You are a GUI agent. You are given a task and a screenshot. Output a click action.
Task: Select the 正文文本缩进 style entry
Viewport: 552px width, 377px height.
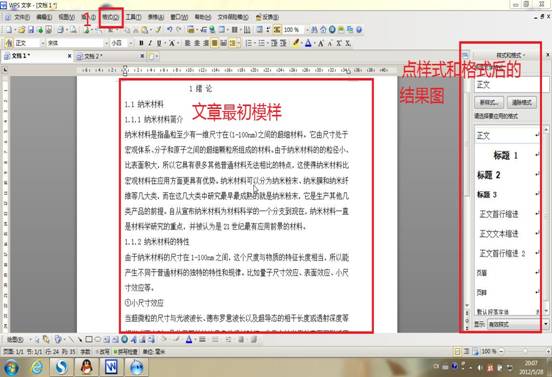507,234
